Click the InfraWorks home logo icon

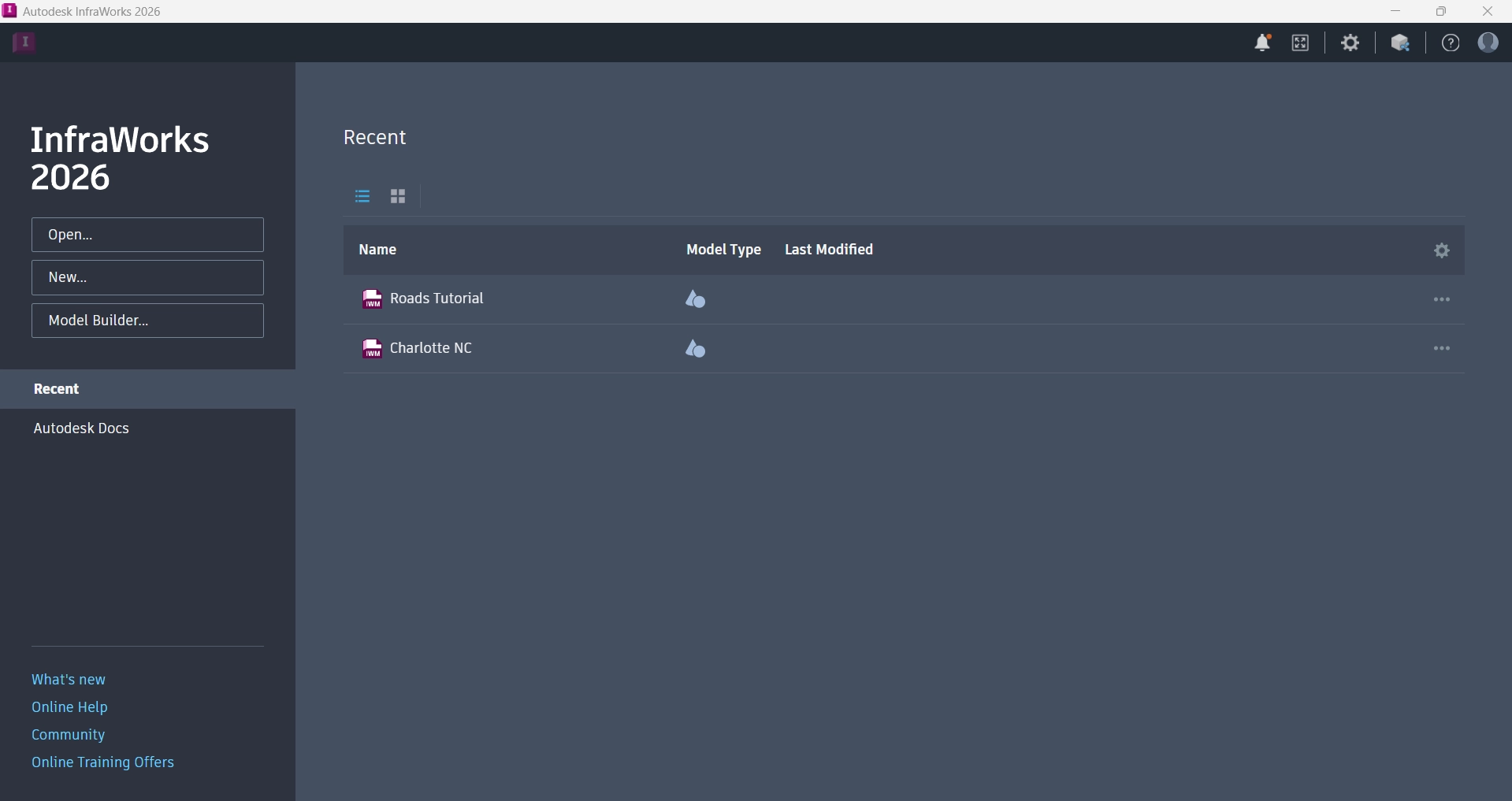point(24,43)
